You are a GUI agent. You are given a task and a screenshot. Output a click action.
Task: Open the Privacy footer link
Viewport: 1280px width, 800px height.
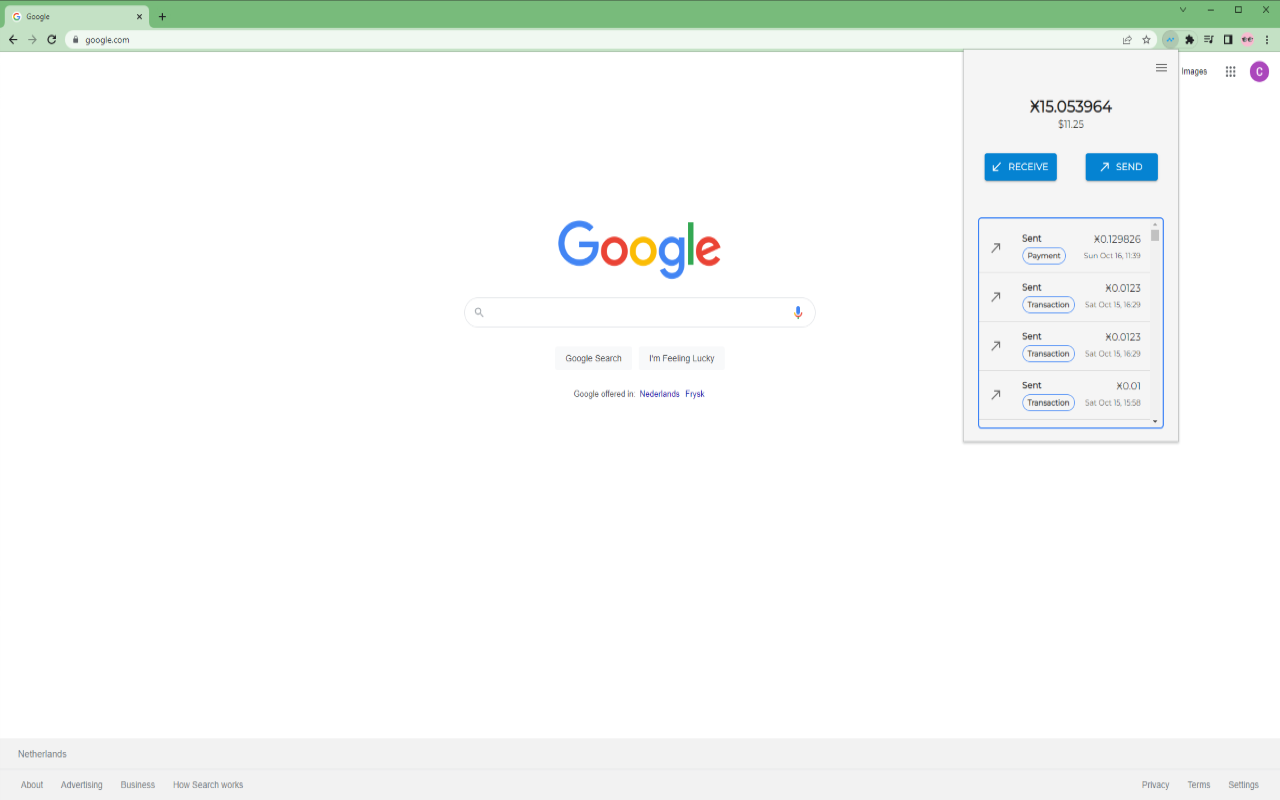1155,785
